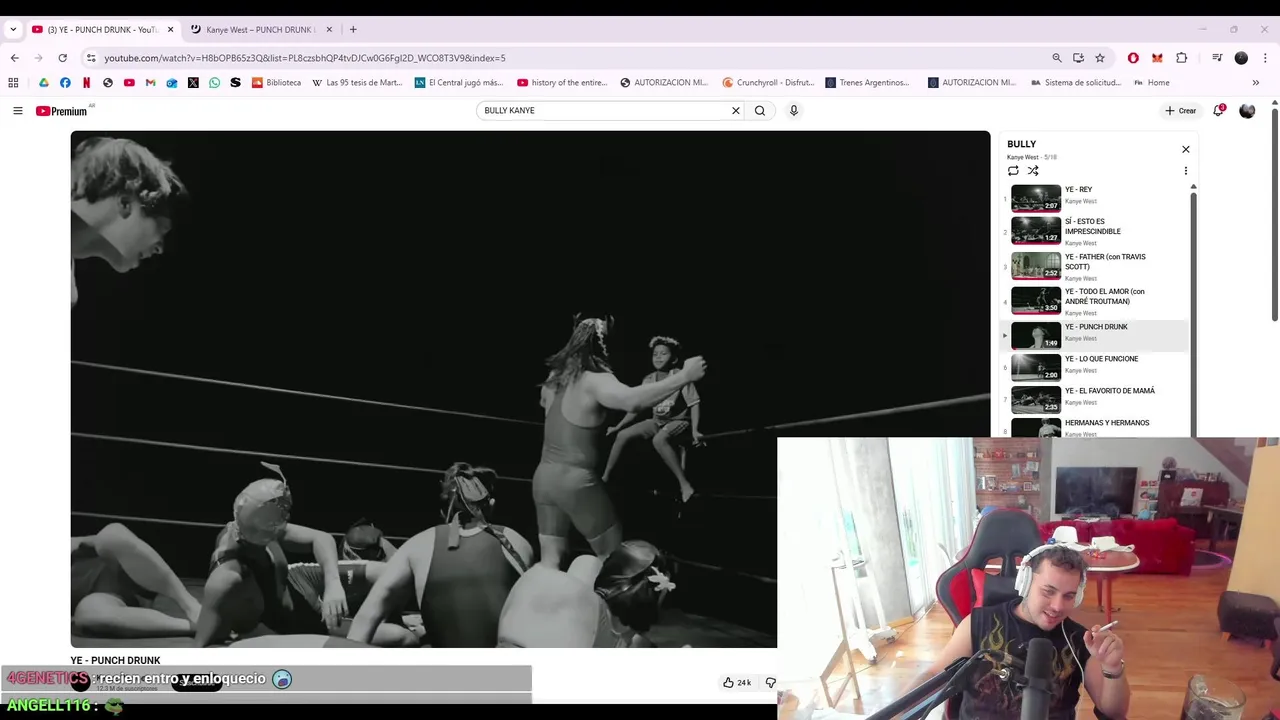Screen dimensions: 1280x720
Task: Open the MetaMask fox extension
Action: click(1157, 58)
